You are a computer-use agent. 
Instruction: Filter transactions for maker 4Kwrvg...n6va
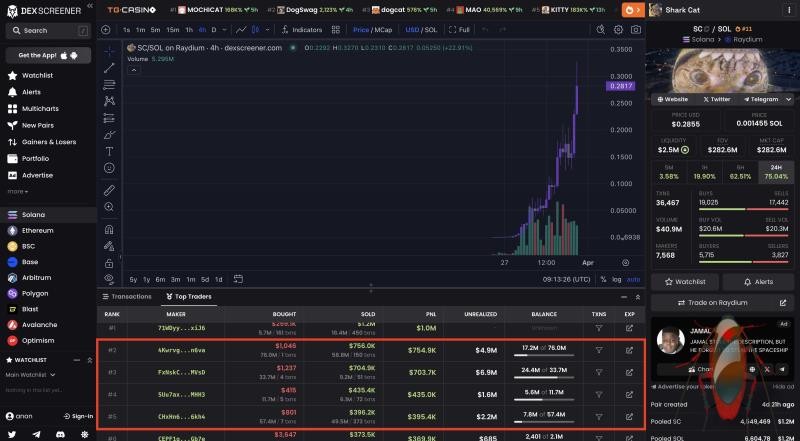coord(599,350)
